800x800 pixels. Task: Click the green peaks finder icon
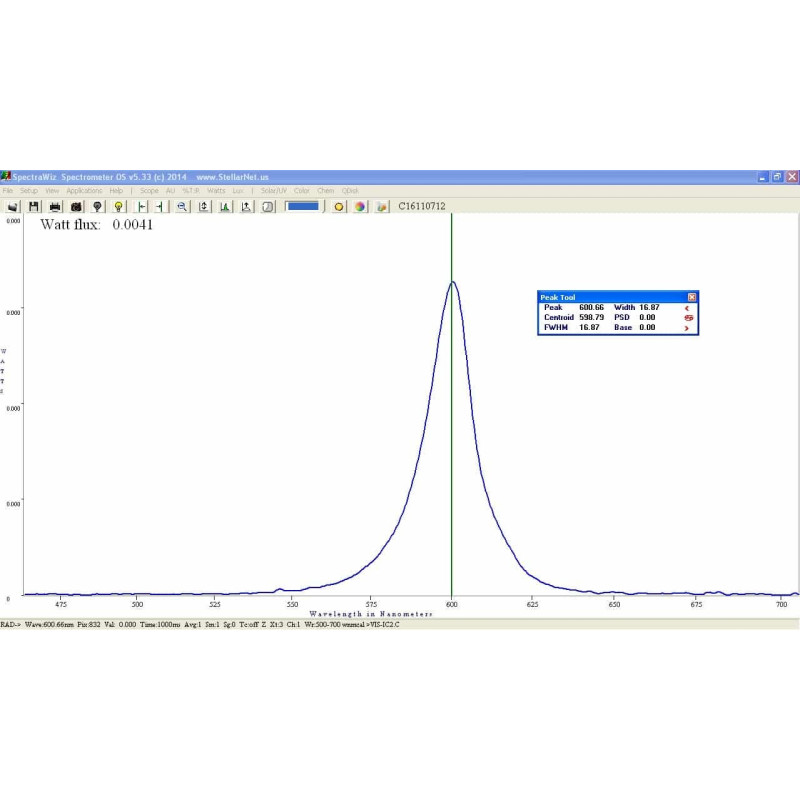click(x=225, y=206)
